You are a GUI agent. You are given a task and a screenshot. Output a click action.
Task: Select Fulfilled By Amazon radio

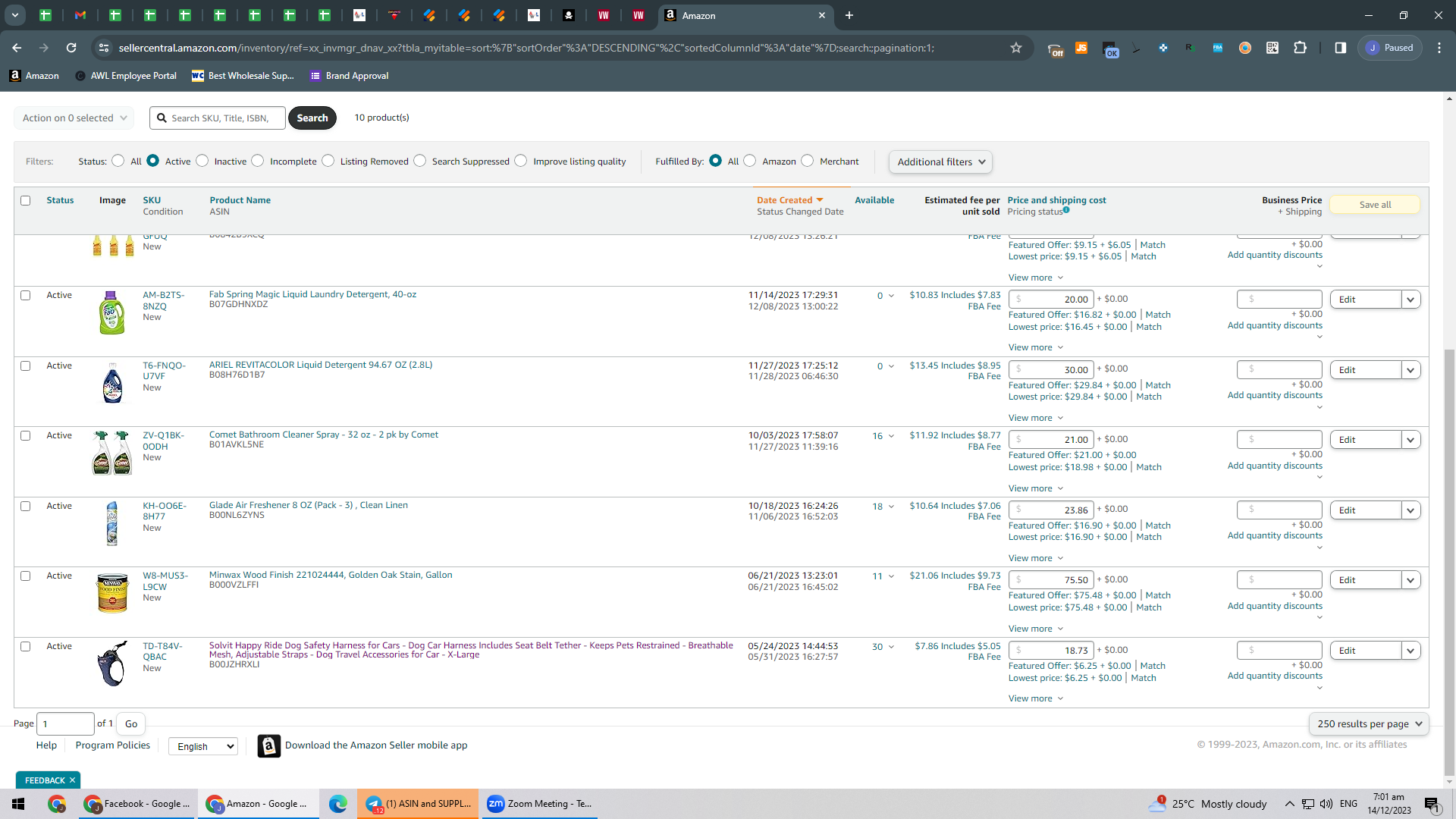749,161
